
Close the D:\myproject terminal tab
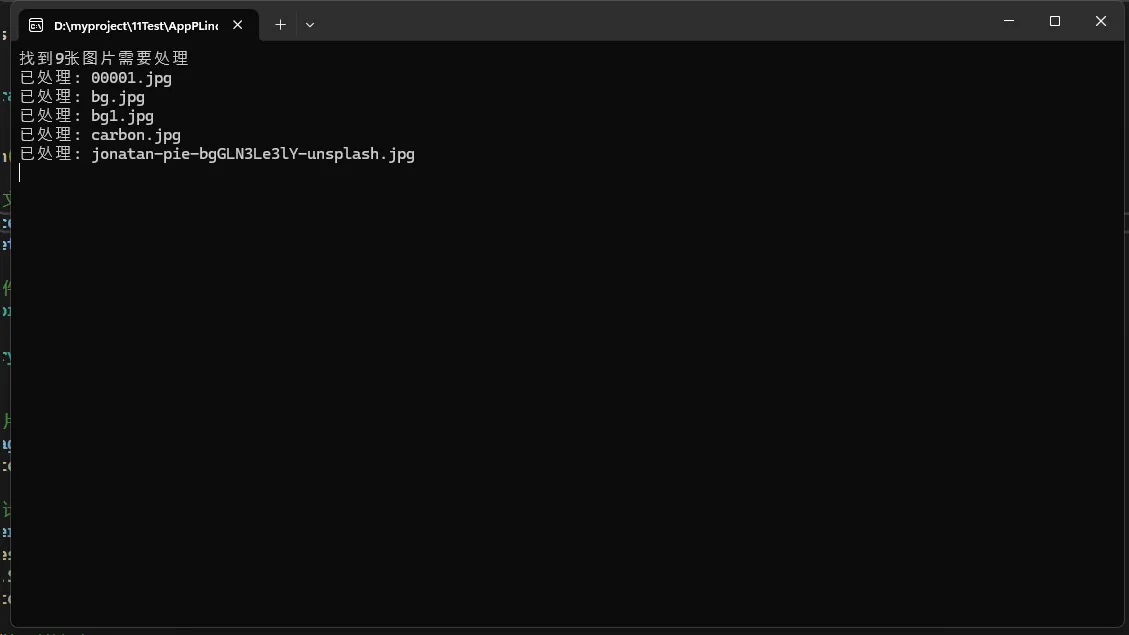pos(238,25)
